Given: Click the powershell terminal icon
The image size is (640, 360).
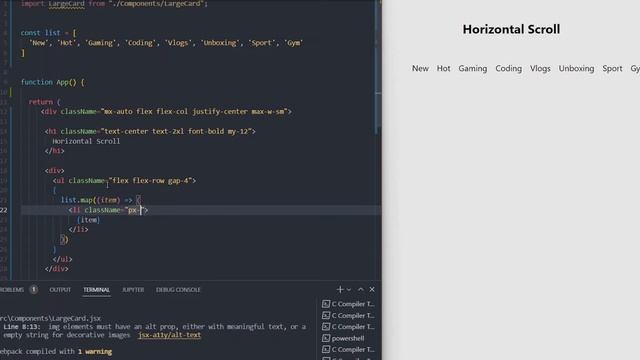Looking at the screenshot, I should [x=326, y=338].
